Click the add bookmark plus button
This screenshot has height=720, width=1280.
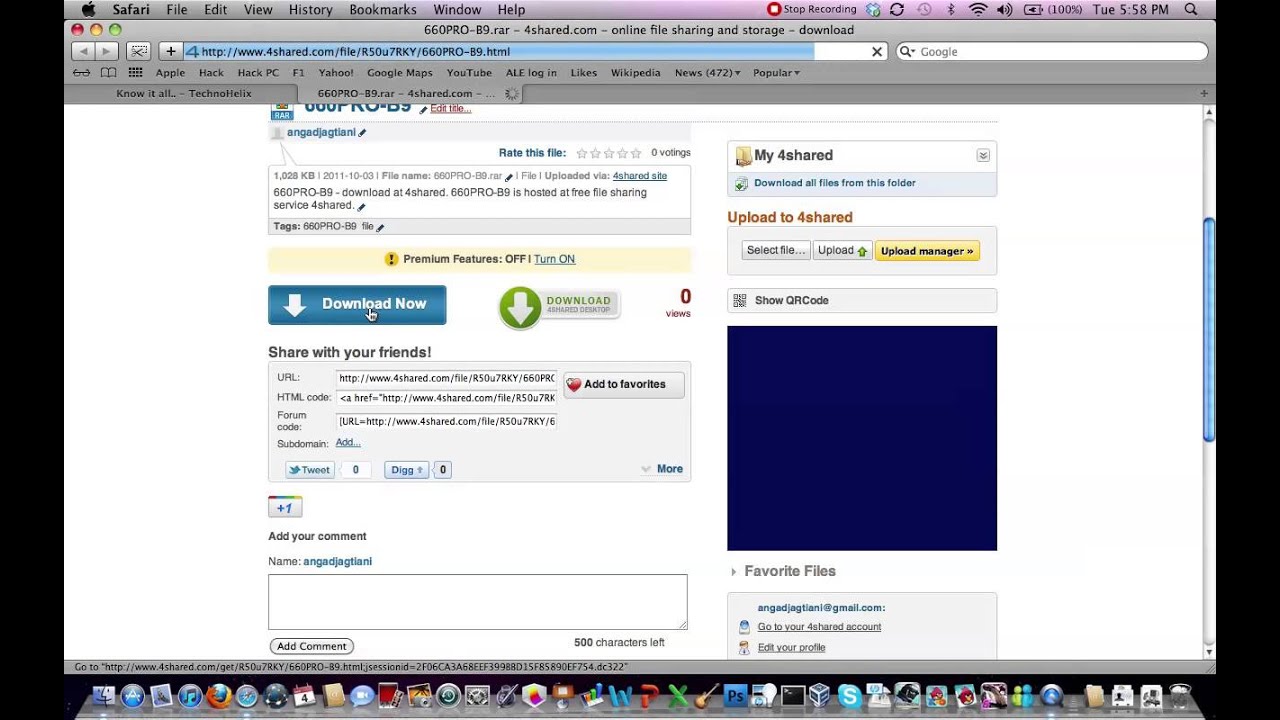[171, 51]
